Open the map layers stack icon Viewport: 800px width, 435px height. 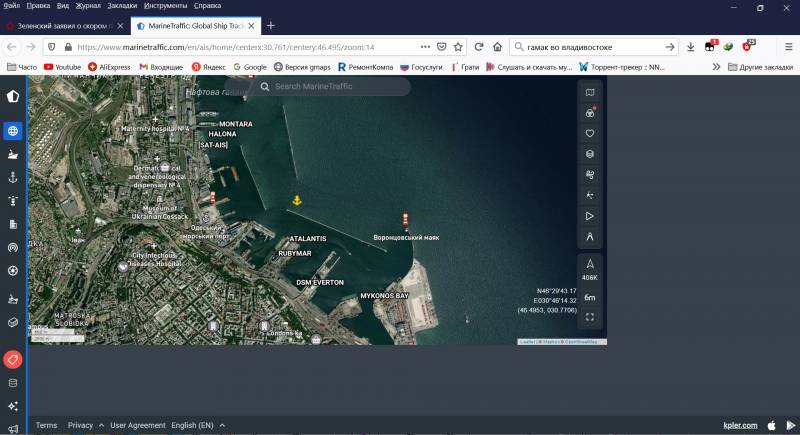coord(590,154)
